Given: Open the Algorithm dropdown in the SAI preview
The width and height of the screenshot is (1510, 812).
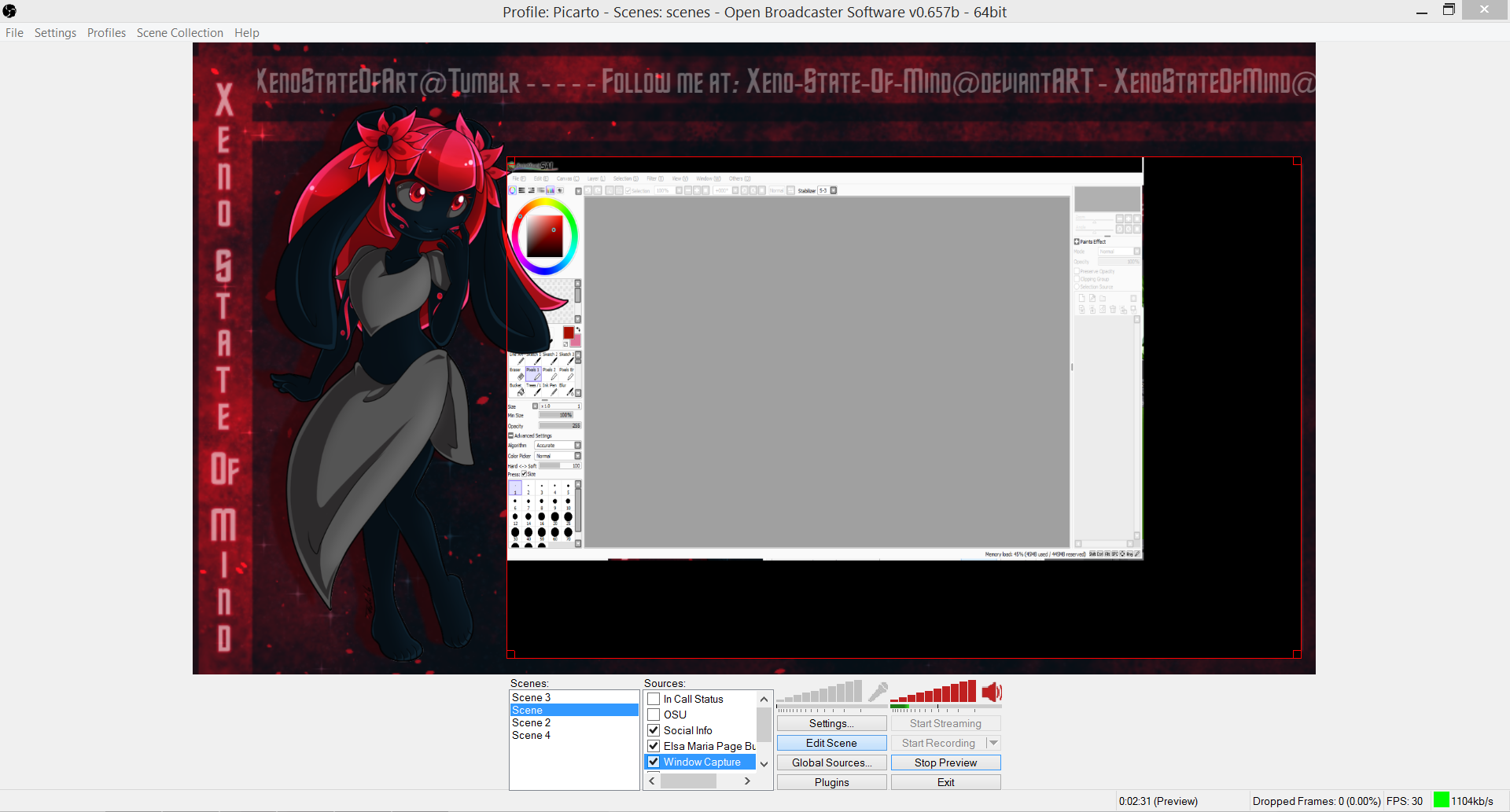Looking at the screenshot, I should [x=578, y=446].
